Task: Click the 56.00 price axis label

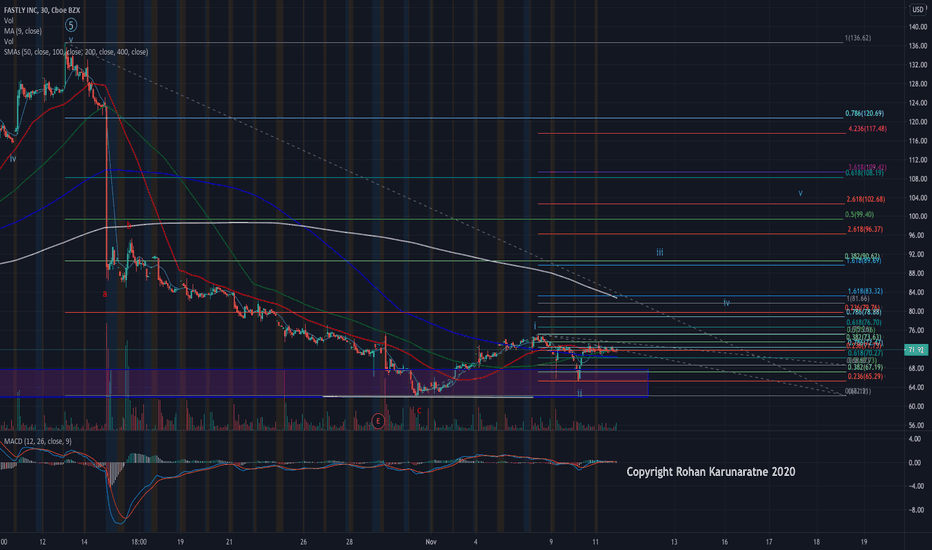Action: tap(918, 425)
